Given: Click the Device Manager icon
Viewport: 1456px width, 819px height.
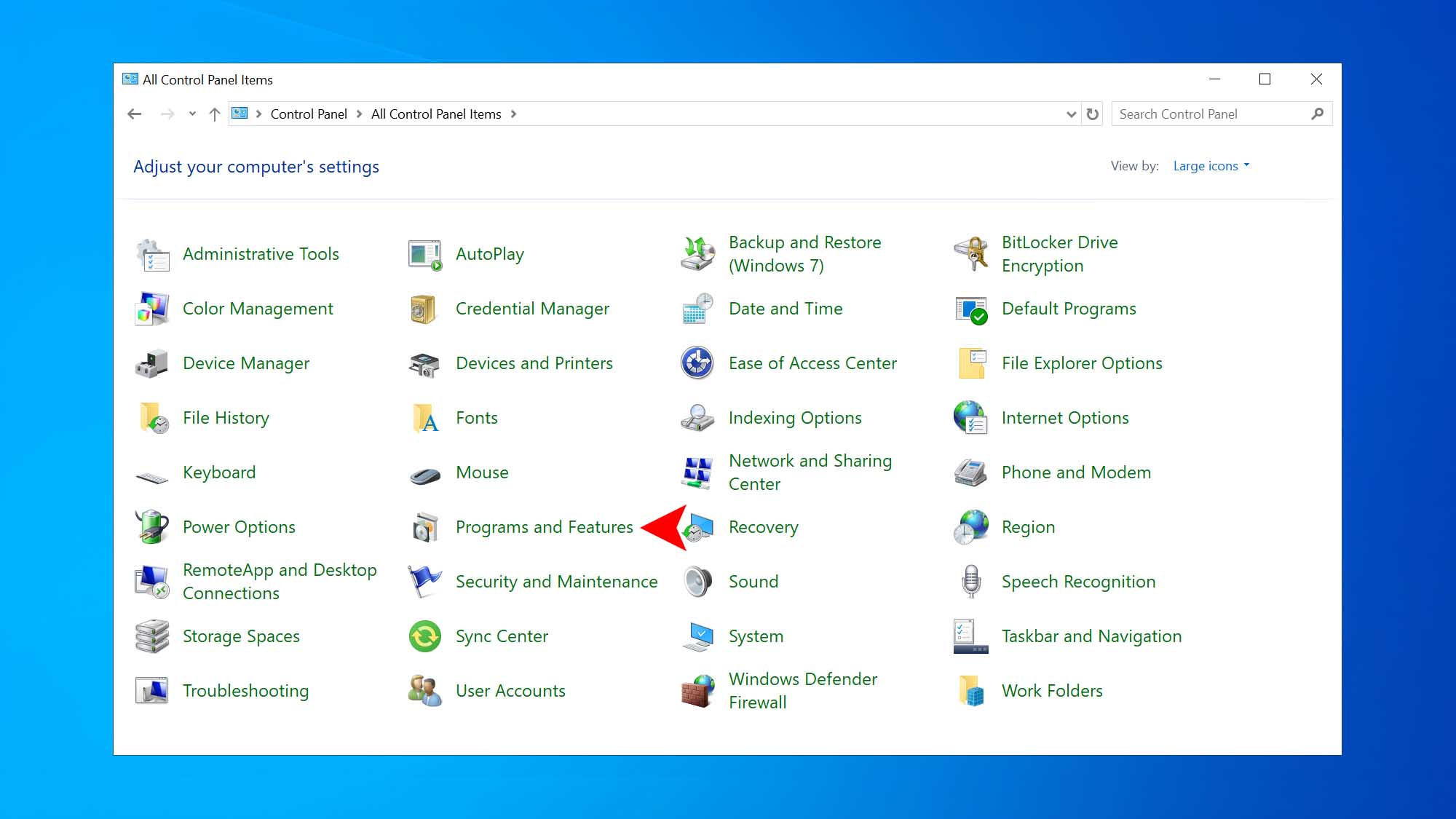Looking at the screenshot, I should tap(152, 363).
